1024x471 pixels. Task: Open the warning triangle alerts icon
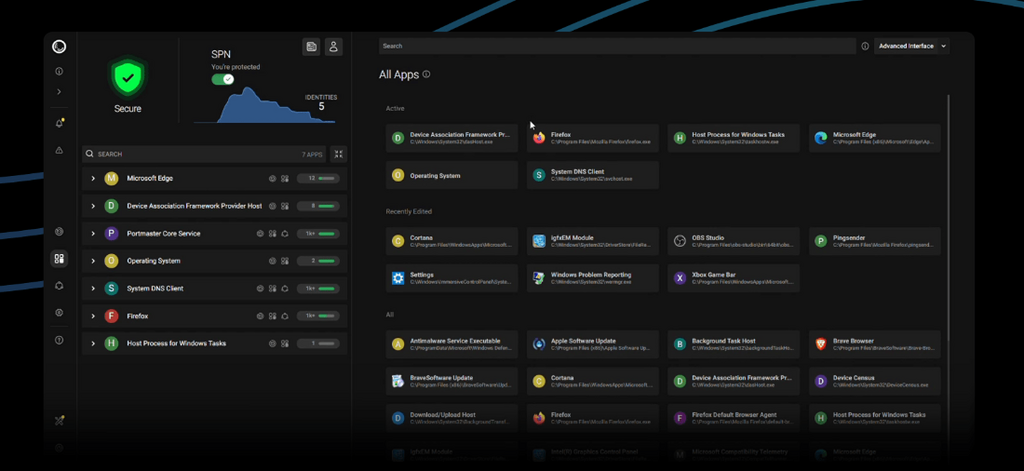59,150
